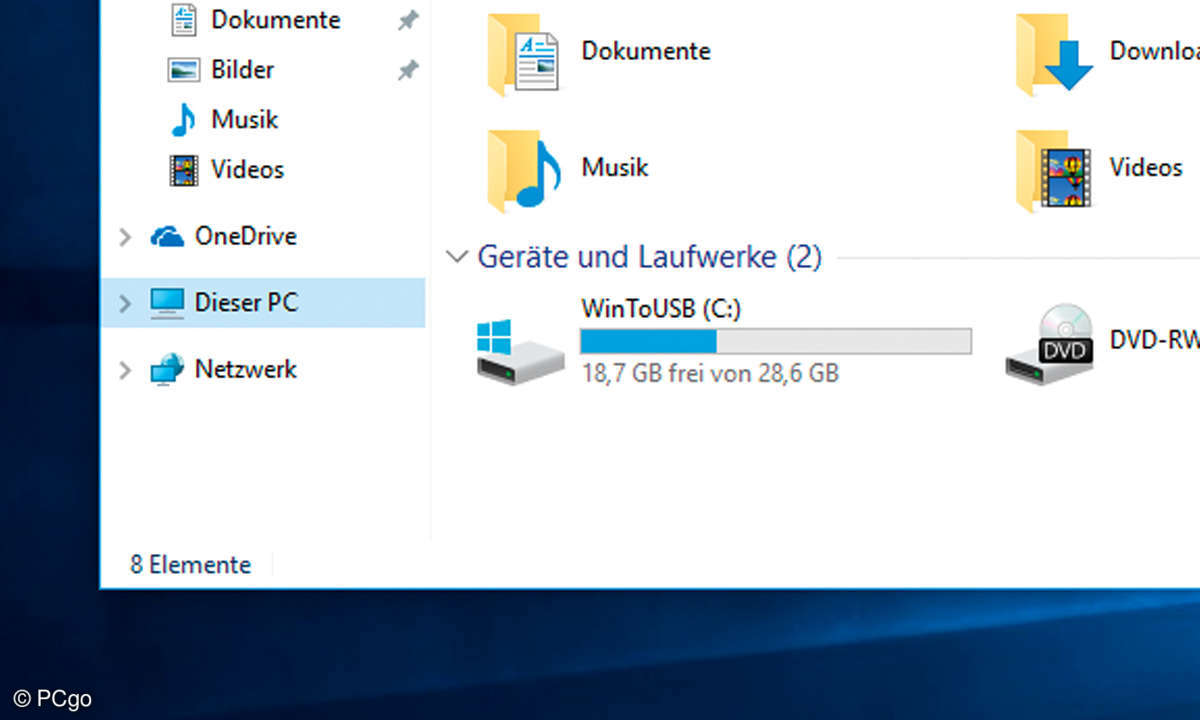
Task: Click the WinToUSB storage usage bar
Action: 776,341
